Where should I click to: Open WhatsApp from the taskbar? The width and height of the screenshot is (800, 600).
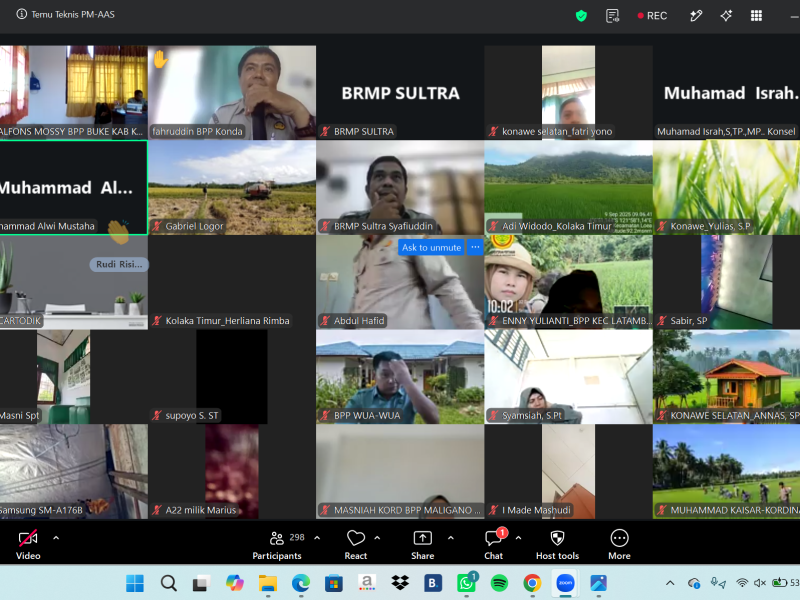pos(466,583)
